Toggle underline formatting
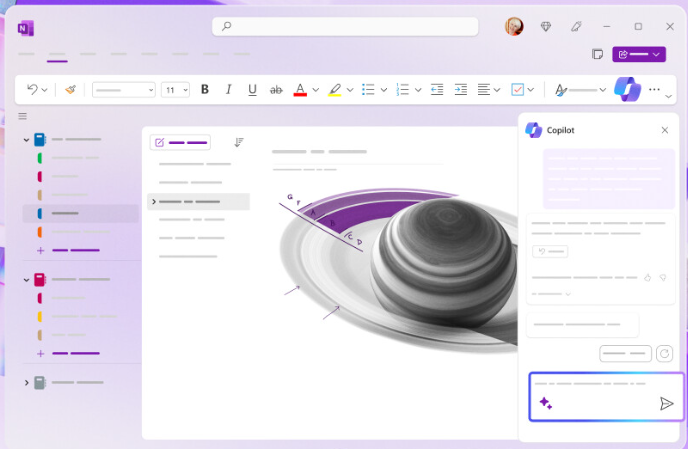 tap(252, 89)
